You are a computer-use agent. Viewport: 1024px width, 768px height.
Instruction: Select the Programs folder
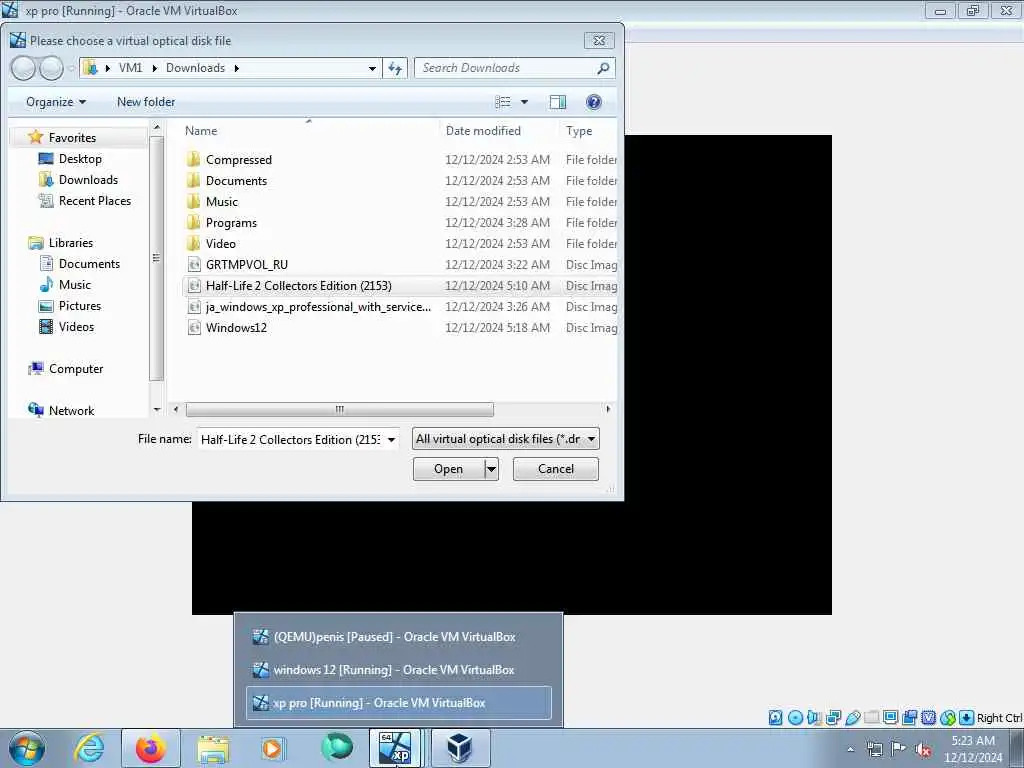click(x=231, y=223)
